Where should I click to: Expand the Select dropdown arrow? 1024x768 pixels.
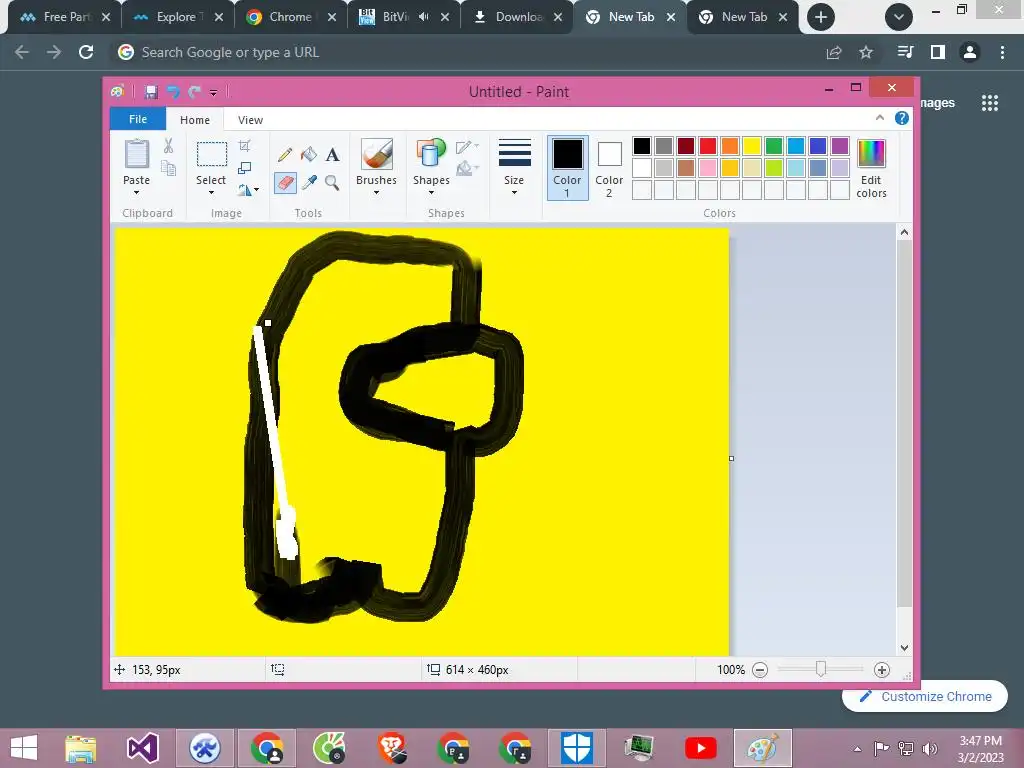coord(211,193)
